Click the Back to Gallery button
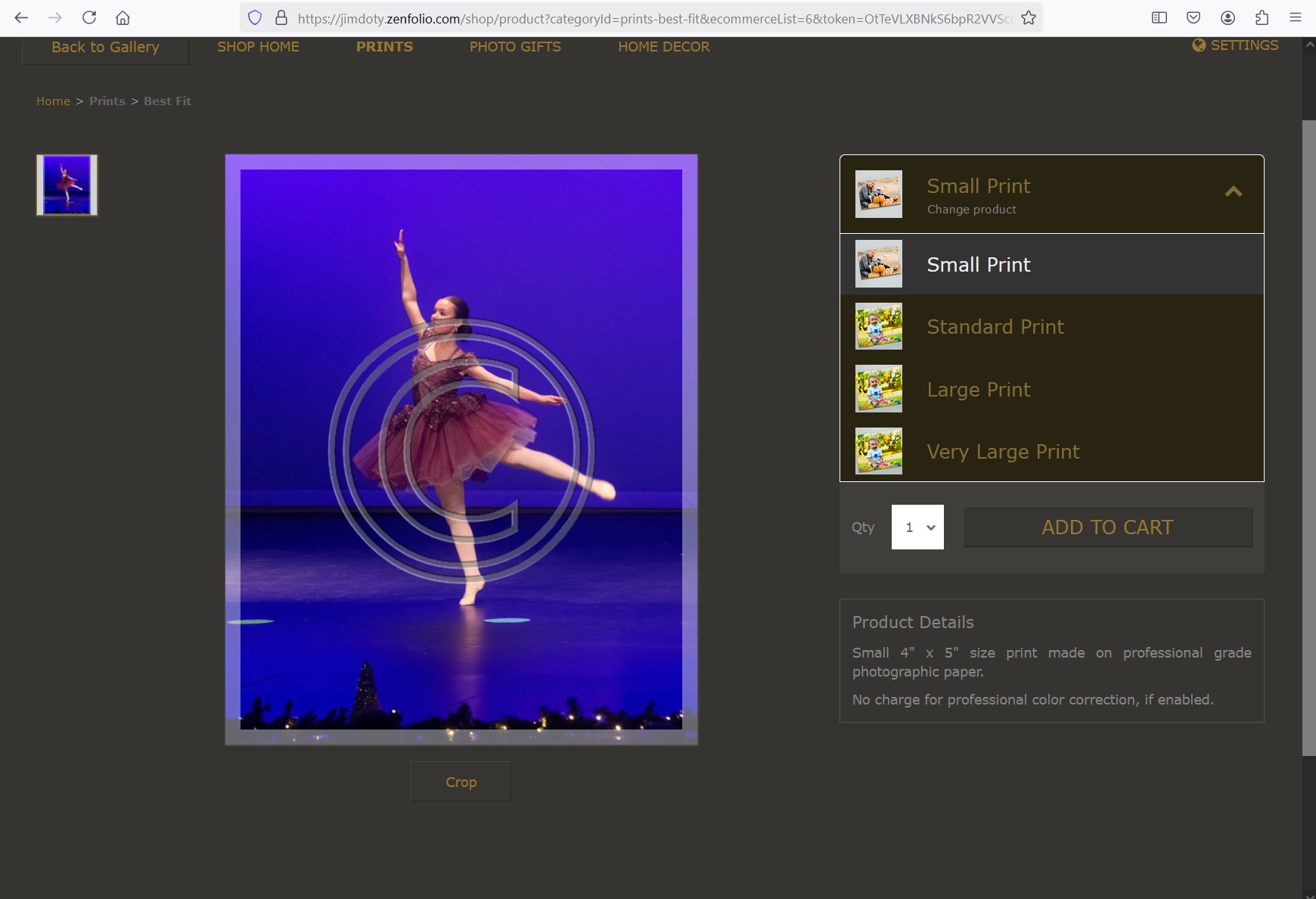The image size is (1316, 899). 105,48
